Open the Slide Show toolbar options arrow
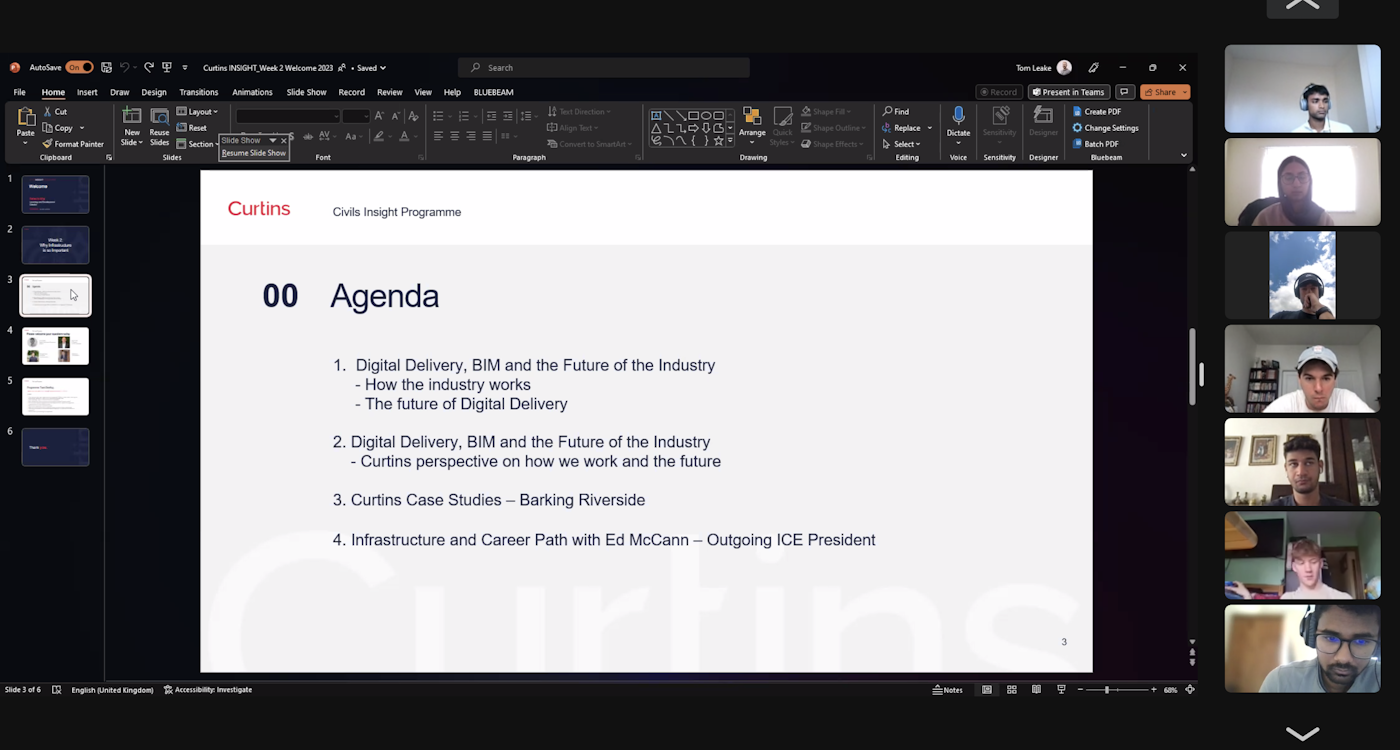This screenshot has width=1400, height=750. pos(273,141)
